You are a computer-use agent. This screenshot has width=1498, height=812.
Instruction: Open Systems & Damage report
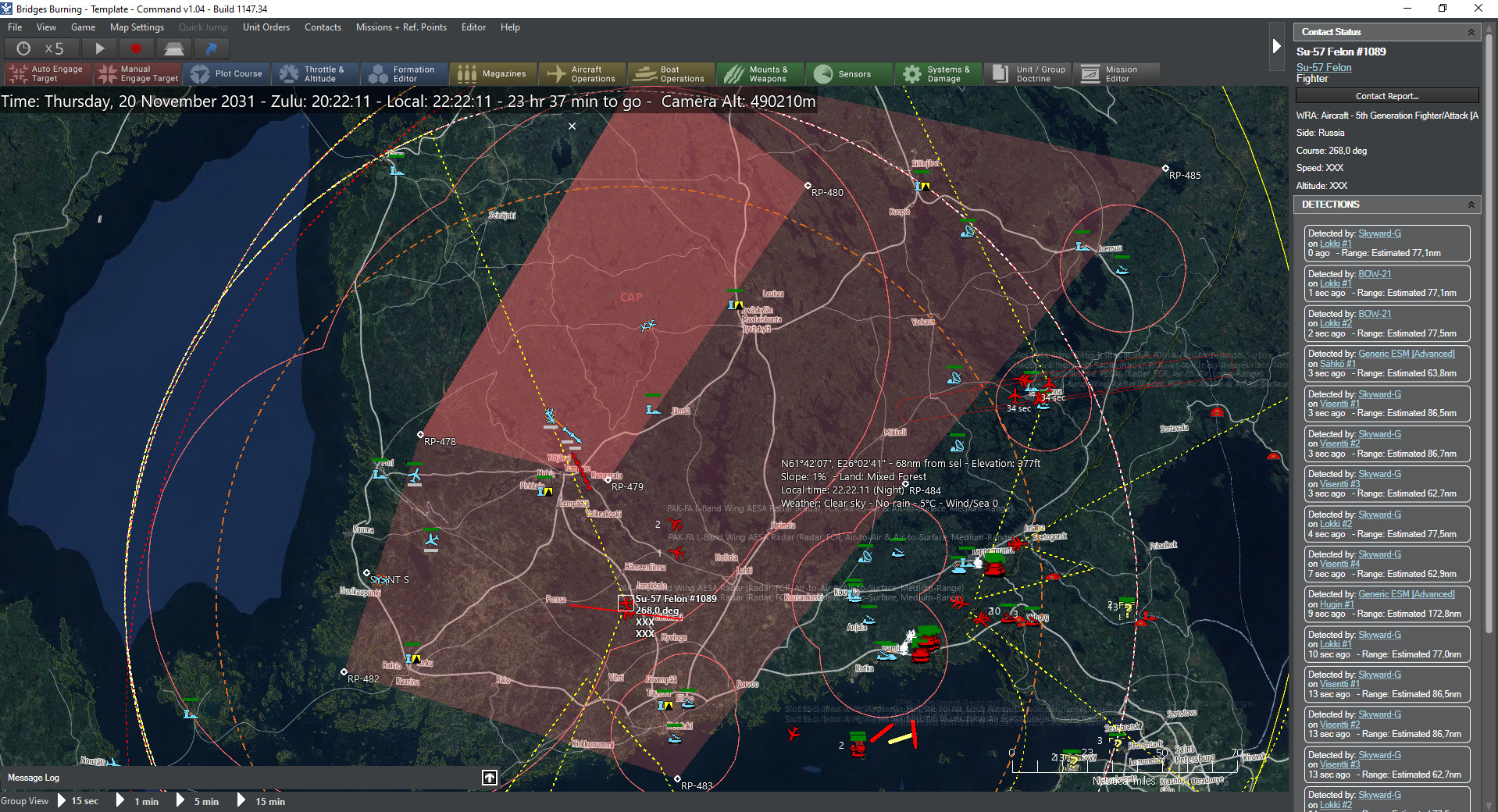[937, 74]
